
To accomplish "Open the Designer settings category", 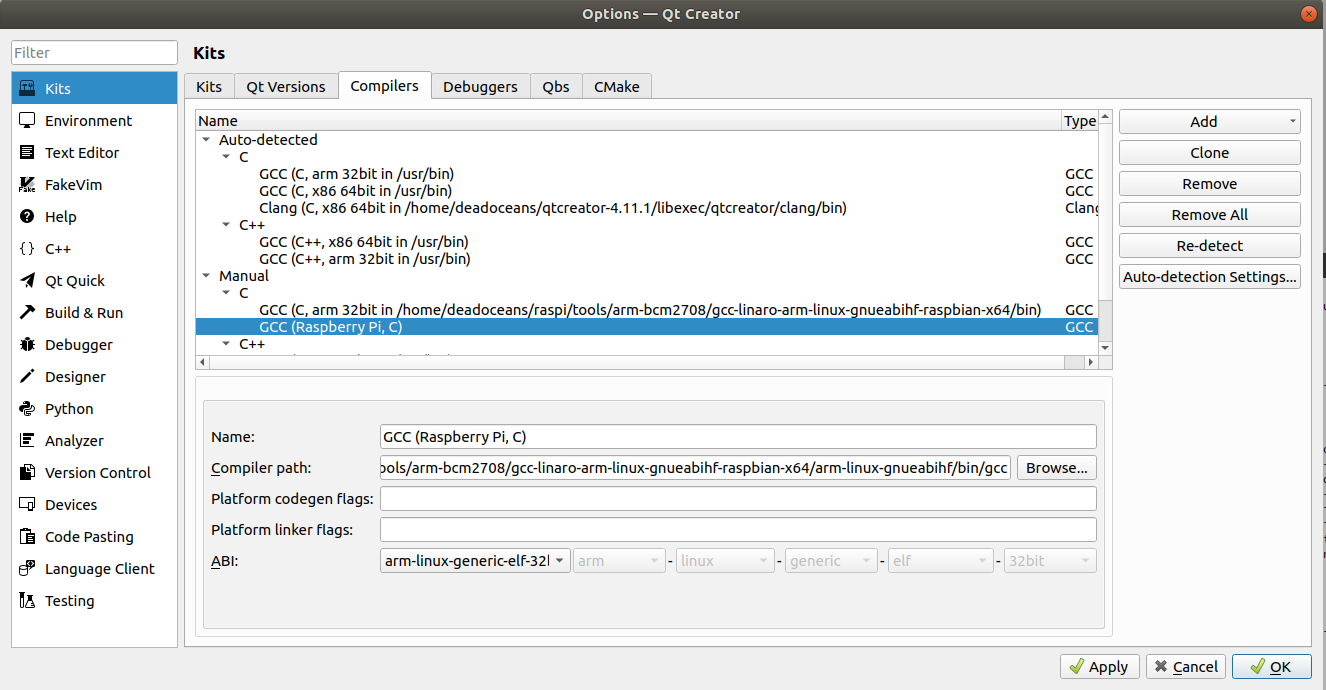I will tap(94, 377).
